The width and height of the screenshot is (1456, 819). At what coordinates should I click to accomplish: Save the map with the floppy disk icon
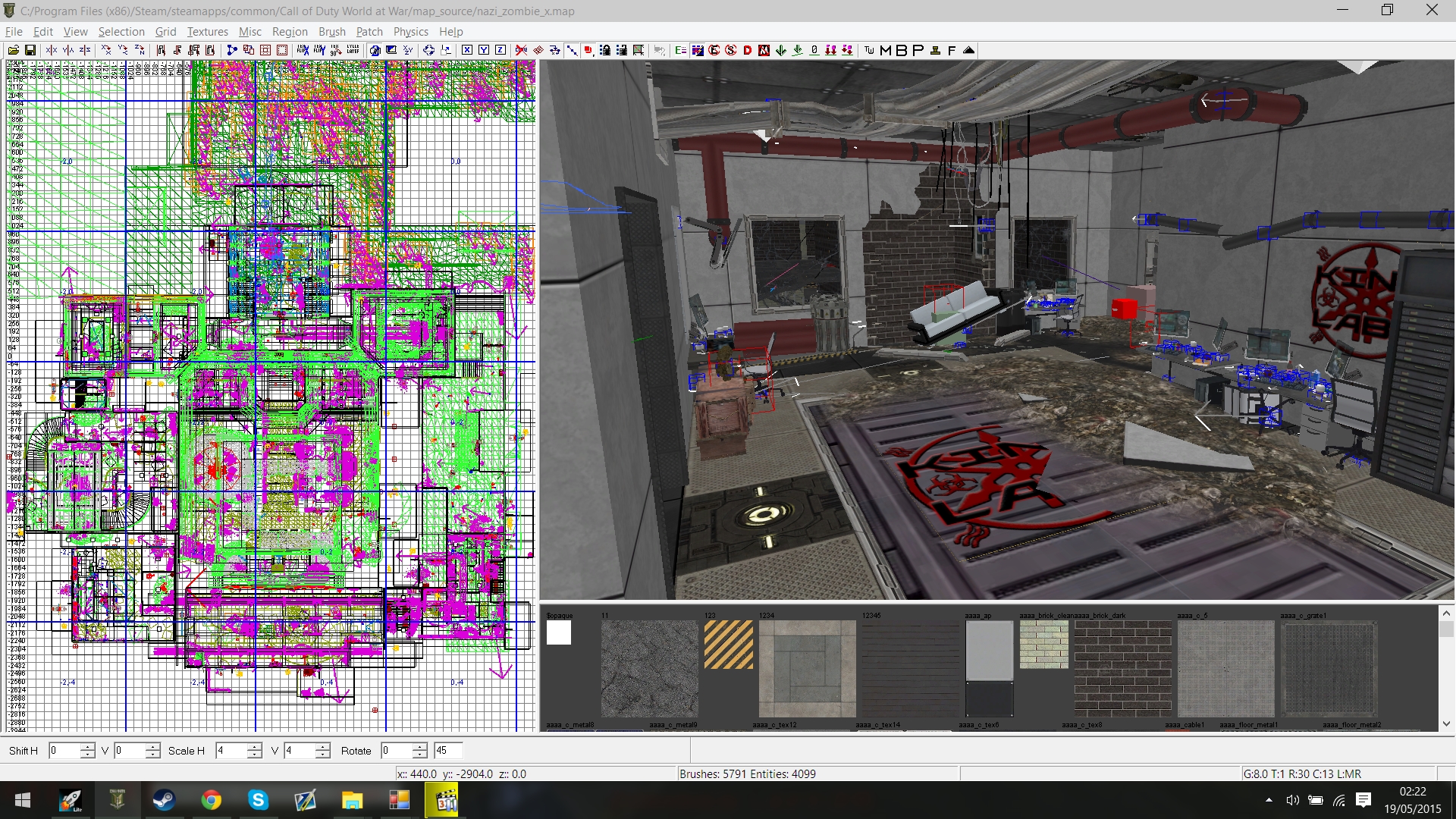click(30, 50)
